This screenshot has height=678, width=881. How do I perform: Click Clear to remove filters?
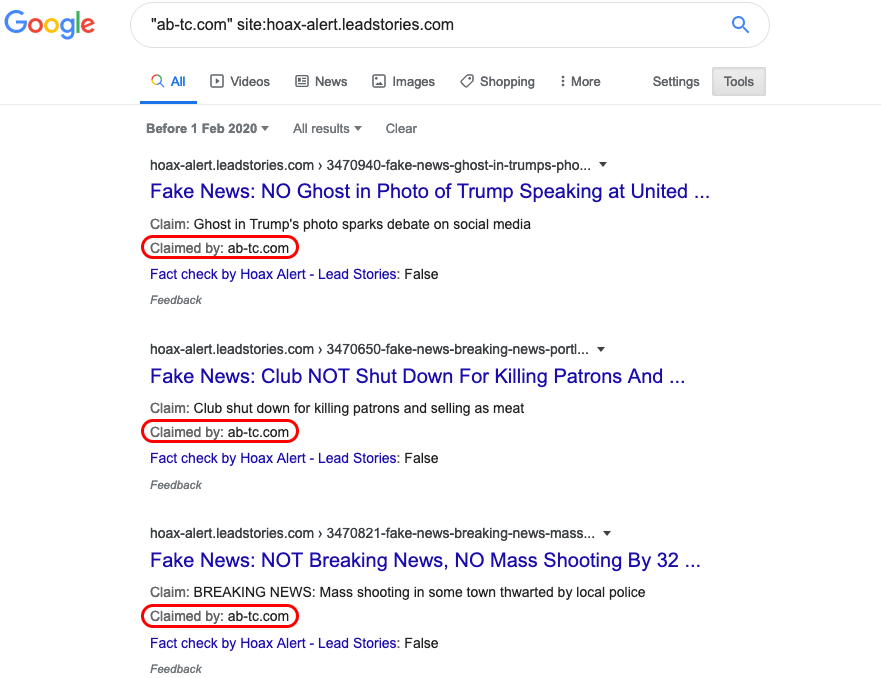[x=400, y=128]
